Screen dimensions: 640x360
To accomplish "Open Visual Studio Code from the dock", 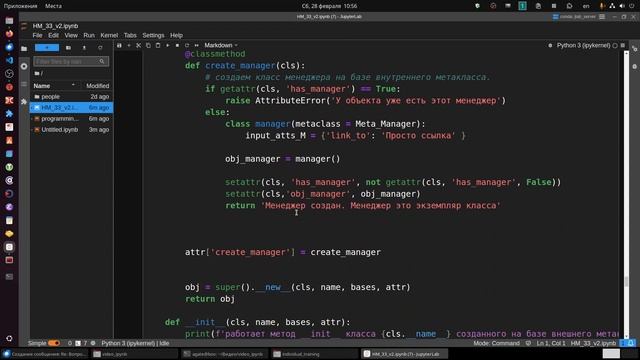I will point(9,60).
